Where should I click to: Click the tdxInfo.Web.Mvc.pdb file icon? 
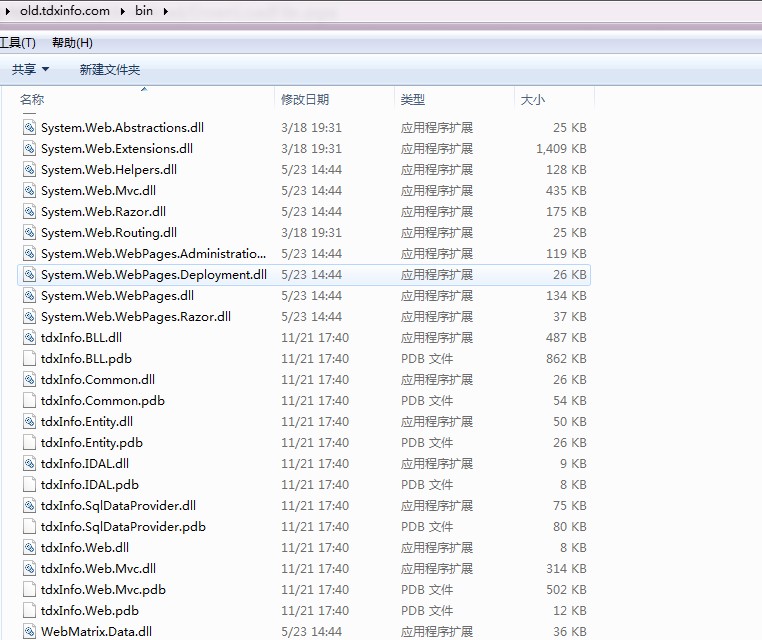click(30, 589)
